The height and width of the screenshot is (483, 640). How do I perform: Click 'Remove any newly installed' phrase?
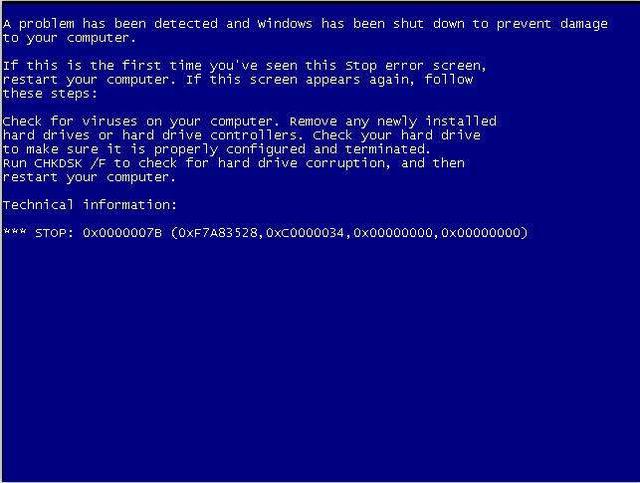(393, 121)
